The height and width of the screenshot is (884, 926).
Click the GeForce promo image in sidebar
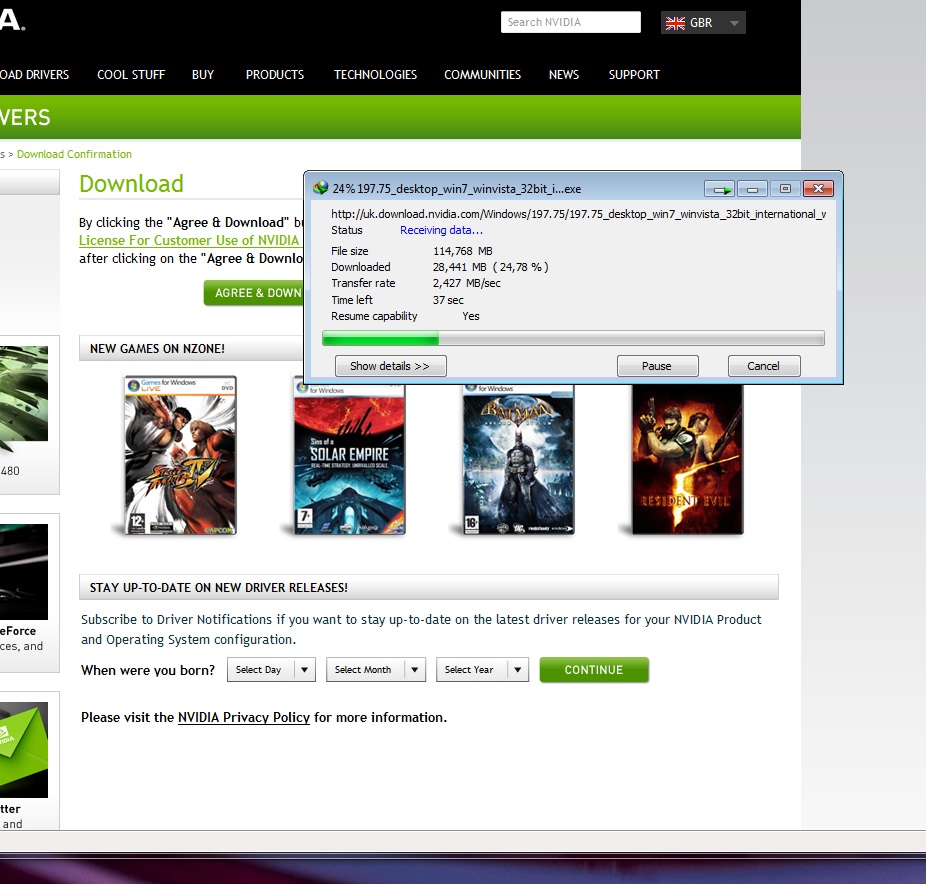(24, 572)
